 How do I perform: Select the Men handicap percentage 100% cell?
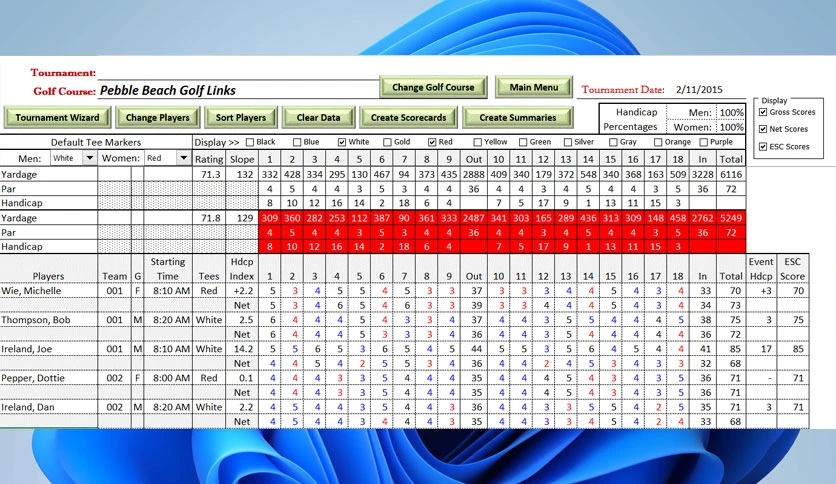coord(732,112)
